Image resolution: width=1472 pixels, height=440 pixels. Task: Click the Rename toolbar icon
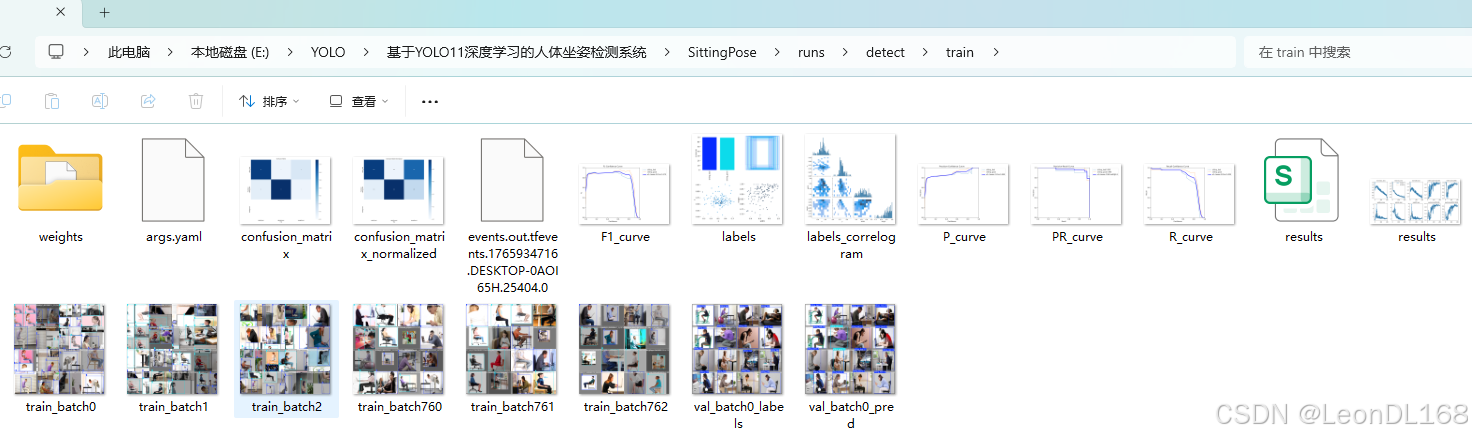100,101
